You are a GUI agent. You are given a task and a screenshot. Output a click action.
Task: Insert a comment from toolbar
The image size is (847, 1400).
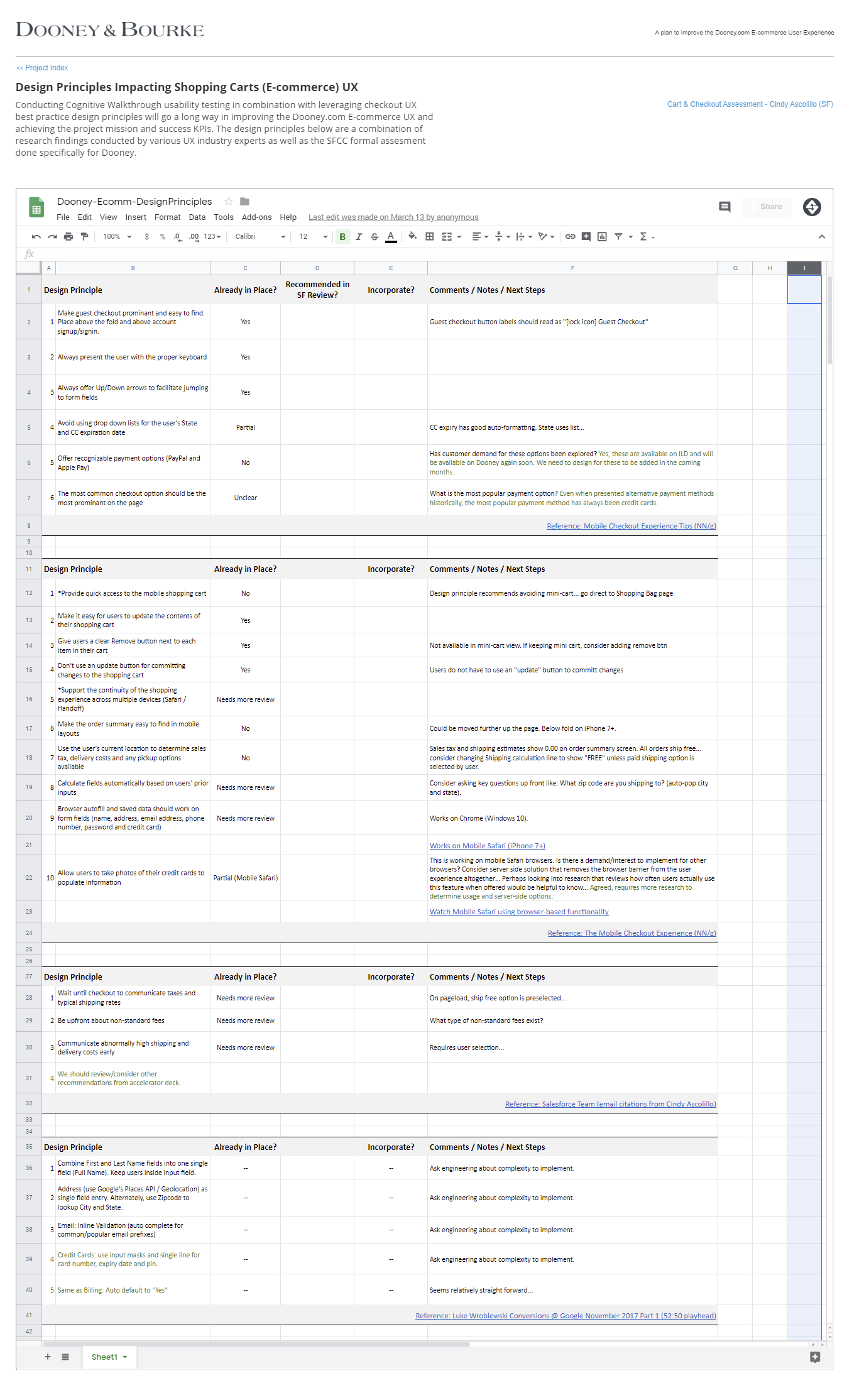pyautogui.click(x=586, y=237)
